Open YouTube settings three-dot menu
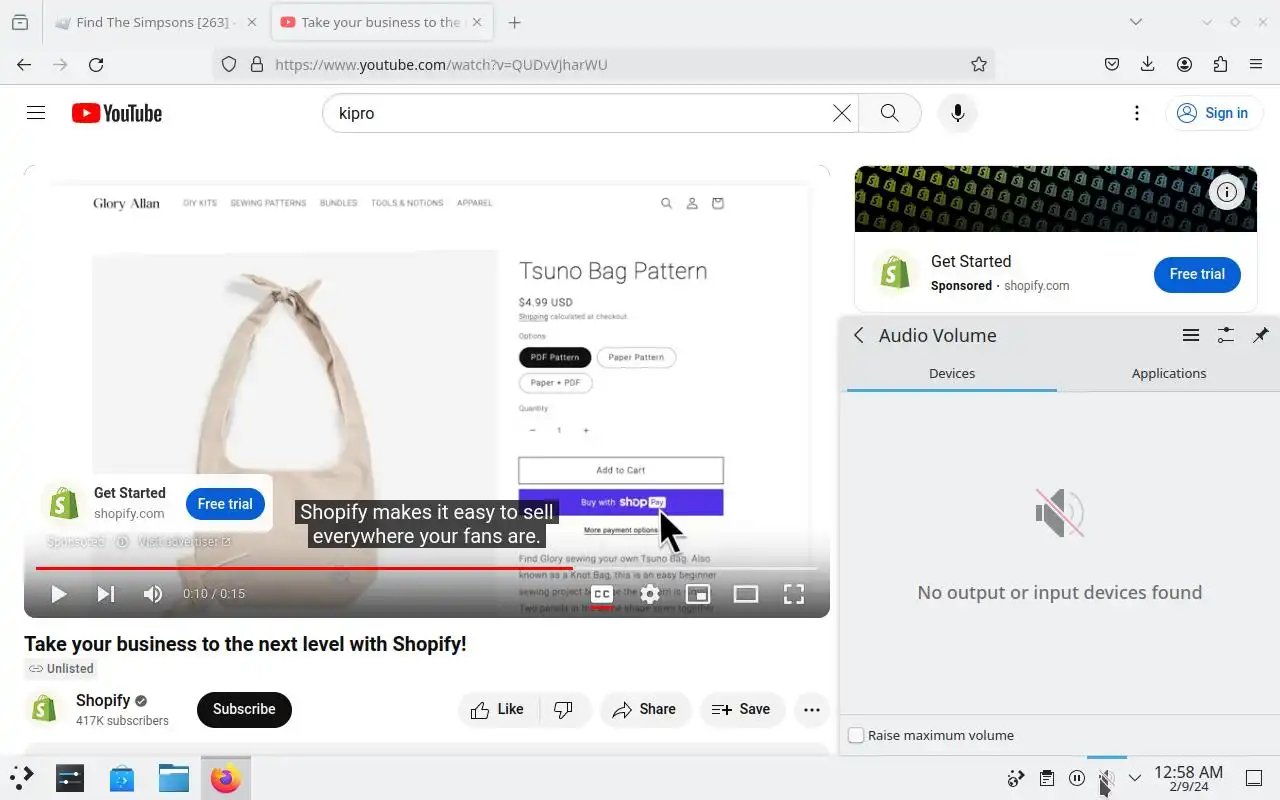The height and width of the screenshot is (800, 1280). 1136,113
